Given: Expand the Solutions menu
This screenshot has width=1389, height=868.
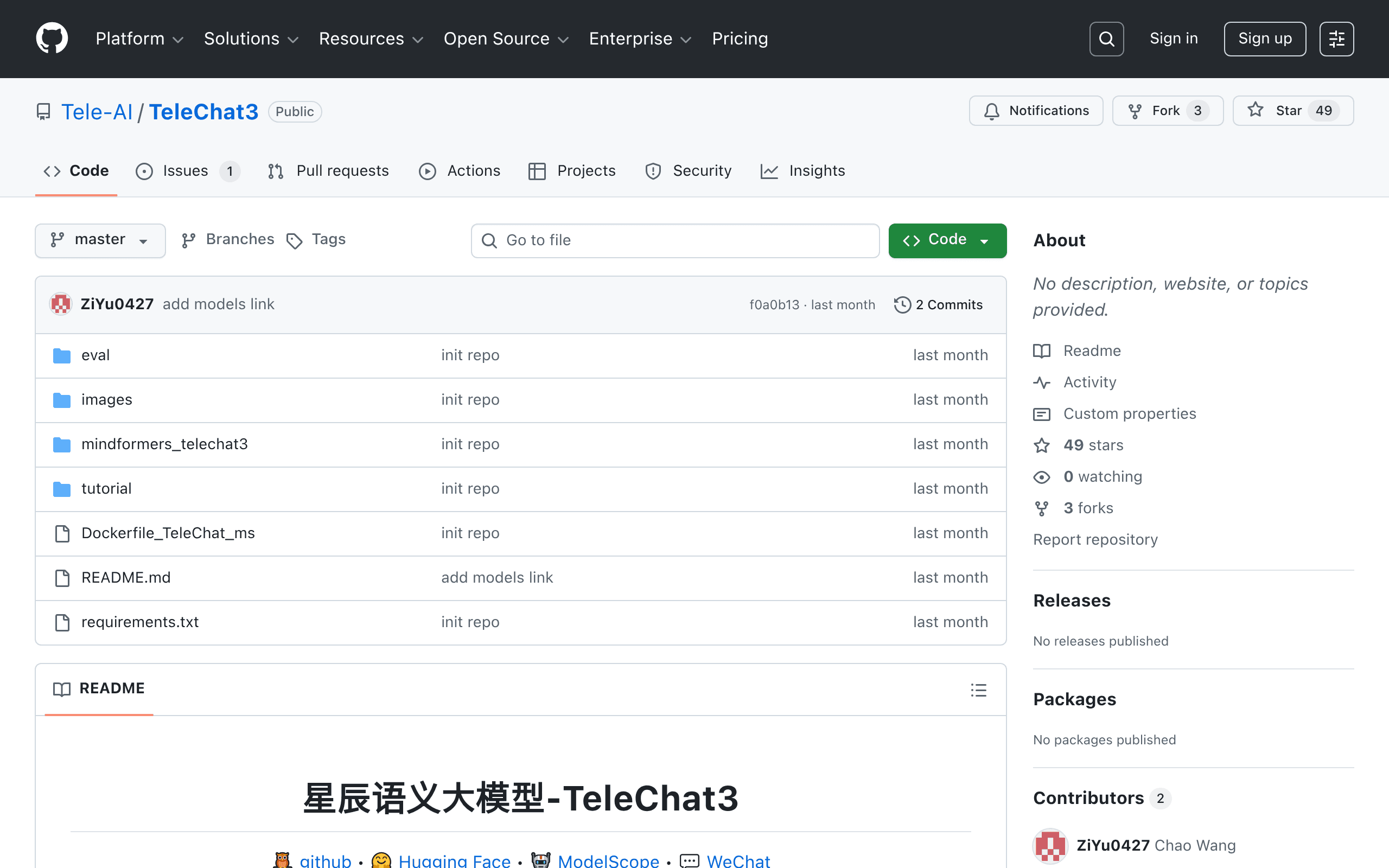Looking at the screenshot, I should click(251, 39).
